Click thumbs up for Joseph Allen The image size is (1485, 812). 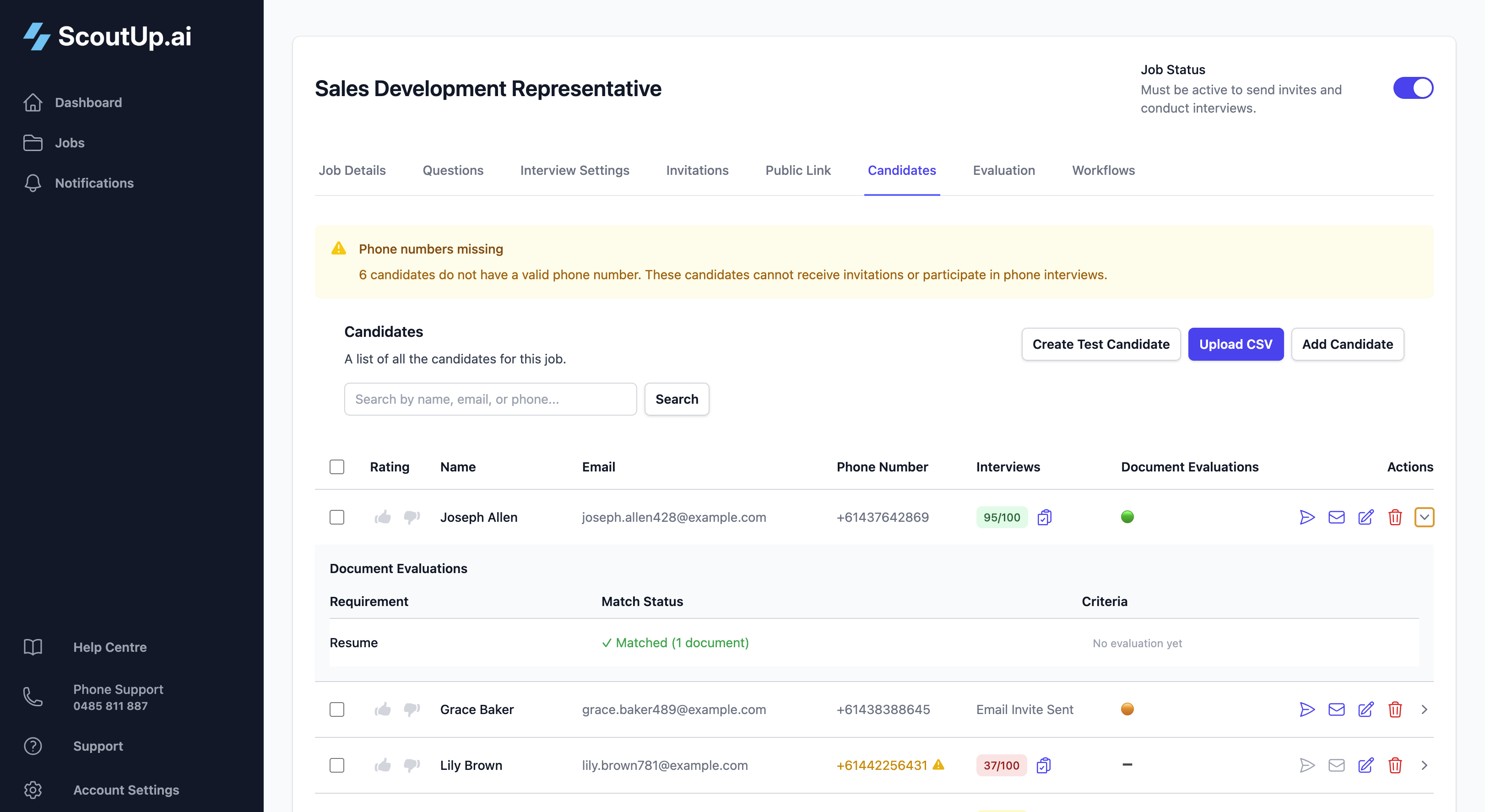[383, 517]
